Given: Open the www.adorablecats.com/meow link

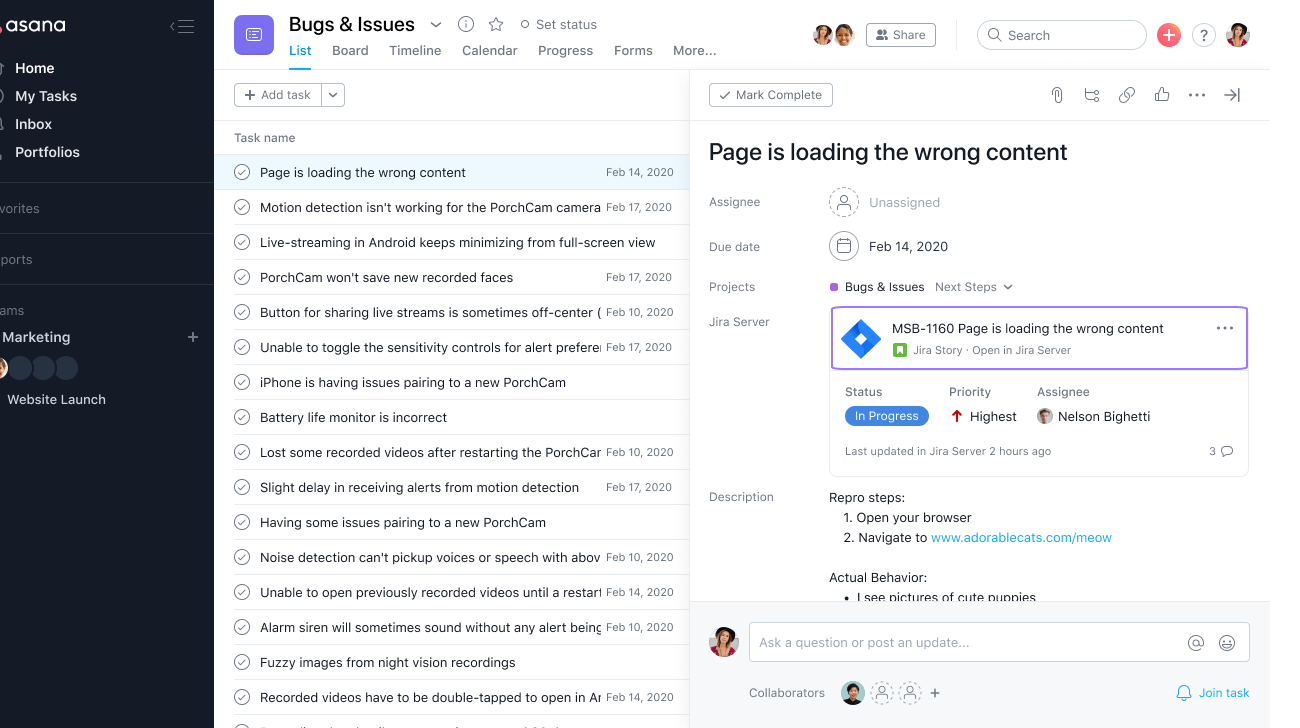Looking at the screenshot, I should (1021, 538).
